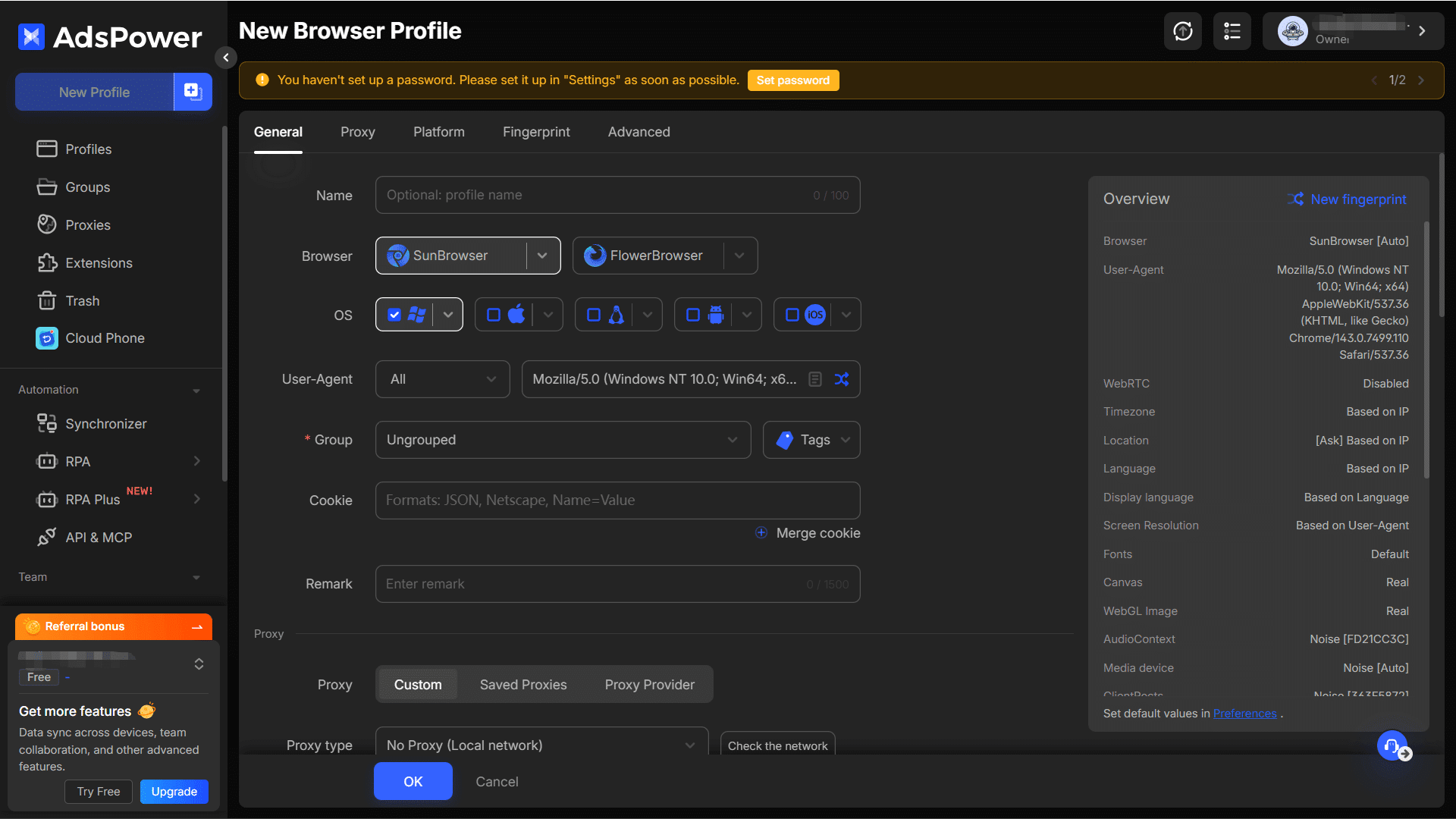Open the Synchronizer icon
The image size is (1456, 819).
(47, 423)
